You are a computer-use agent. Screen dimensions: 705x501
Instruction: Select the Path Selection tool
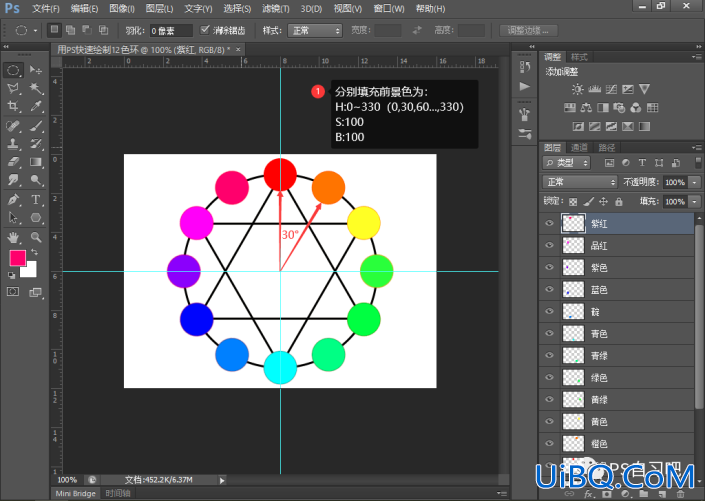point(13,218)
